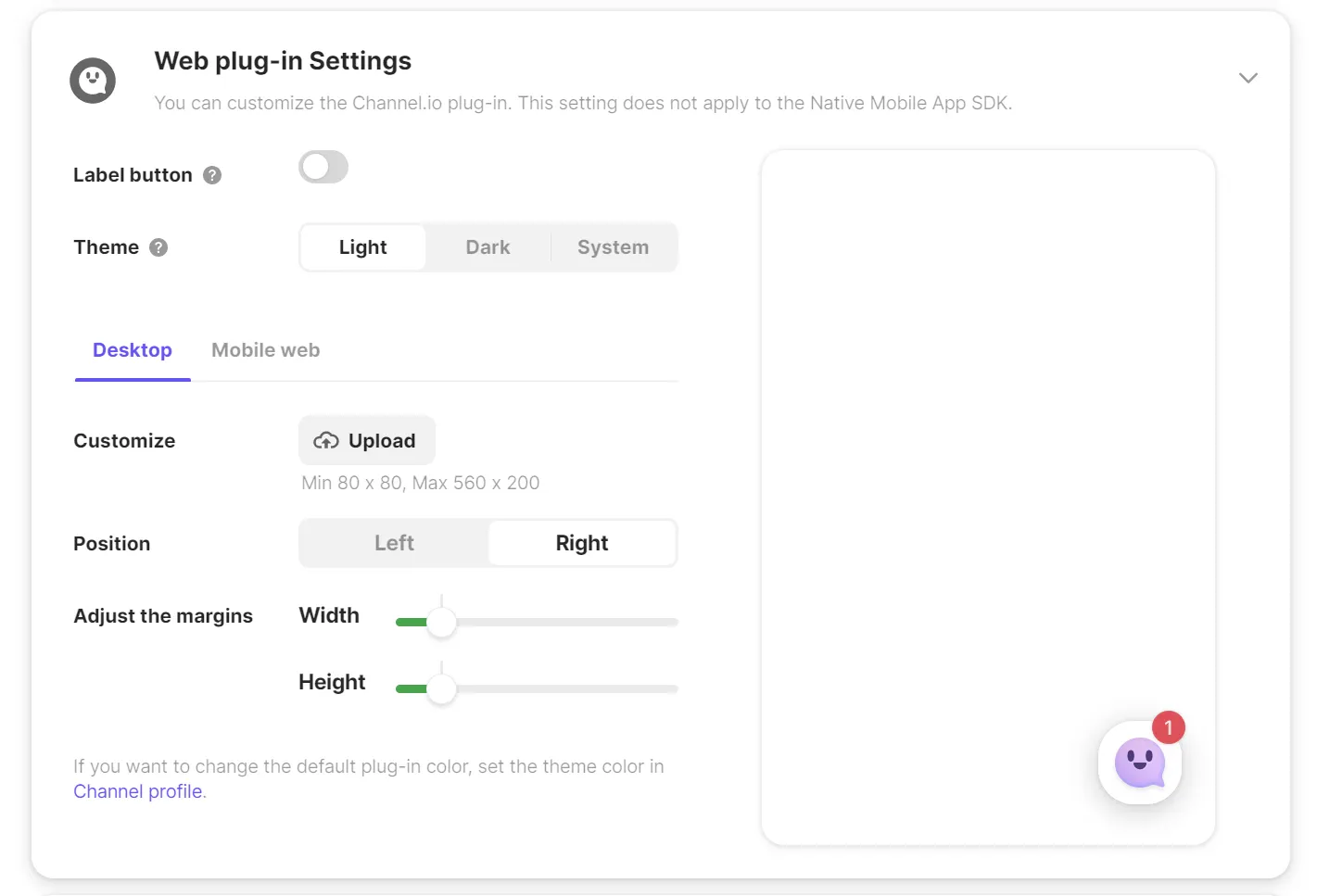The width and height of the screenshot is (1317, 896).
Task: Click the Label button help icon
Action: coord(212,175)
